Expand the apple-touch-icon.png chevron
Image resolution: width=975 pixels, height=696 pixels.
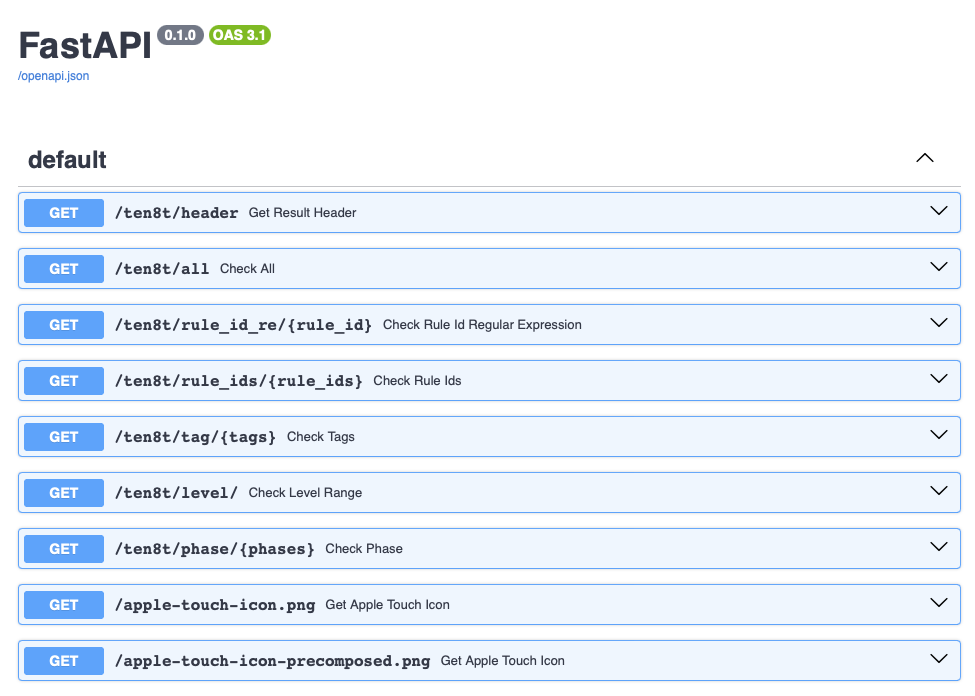(938, 603)
